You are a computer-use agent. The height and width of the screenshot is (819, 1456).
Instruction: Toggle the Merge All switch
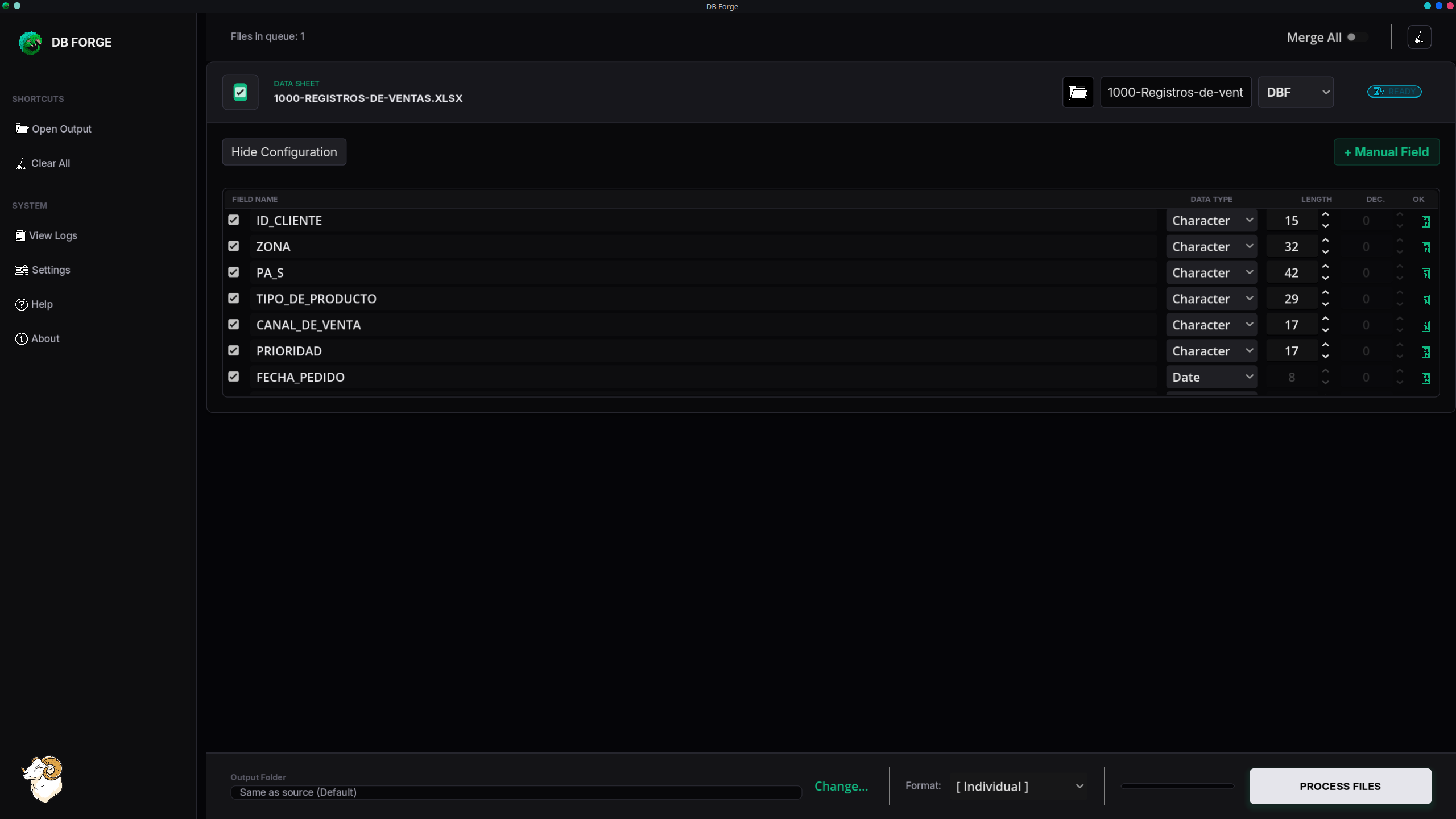[1356, 37]
